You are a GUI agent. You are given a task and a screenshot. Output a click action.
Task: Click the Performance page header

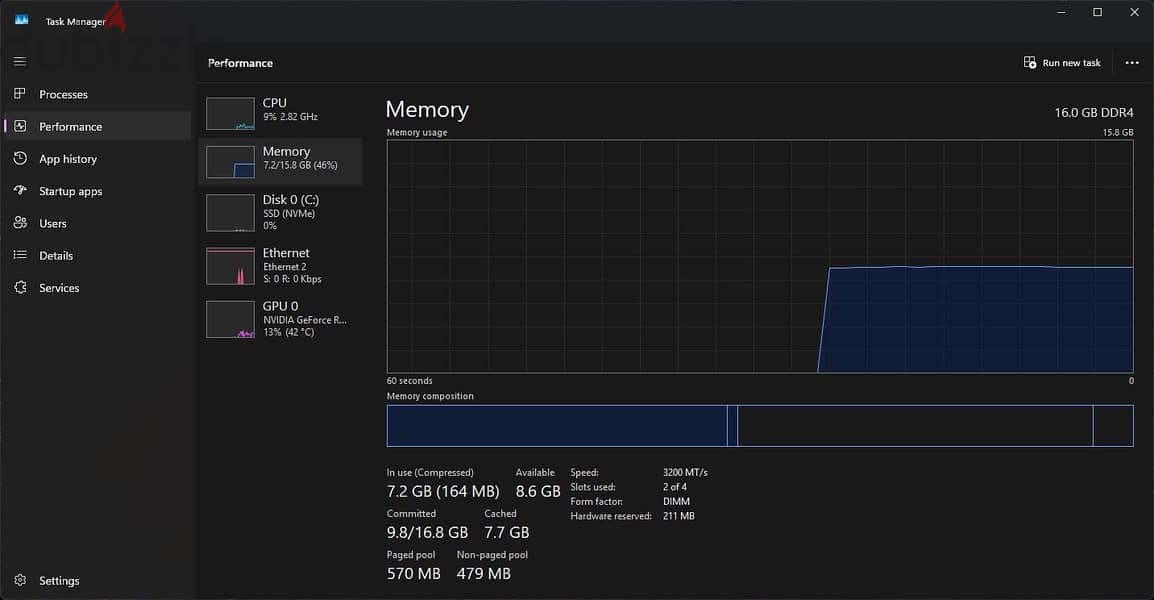(241, 63)
